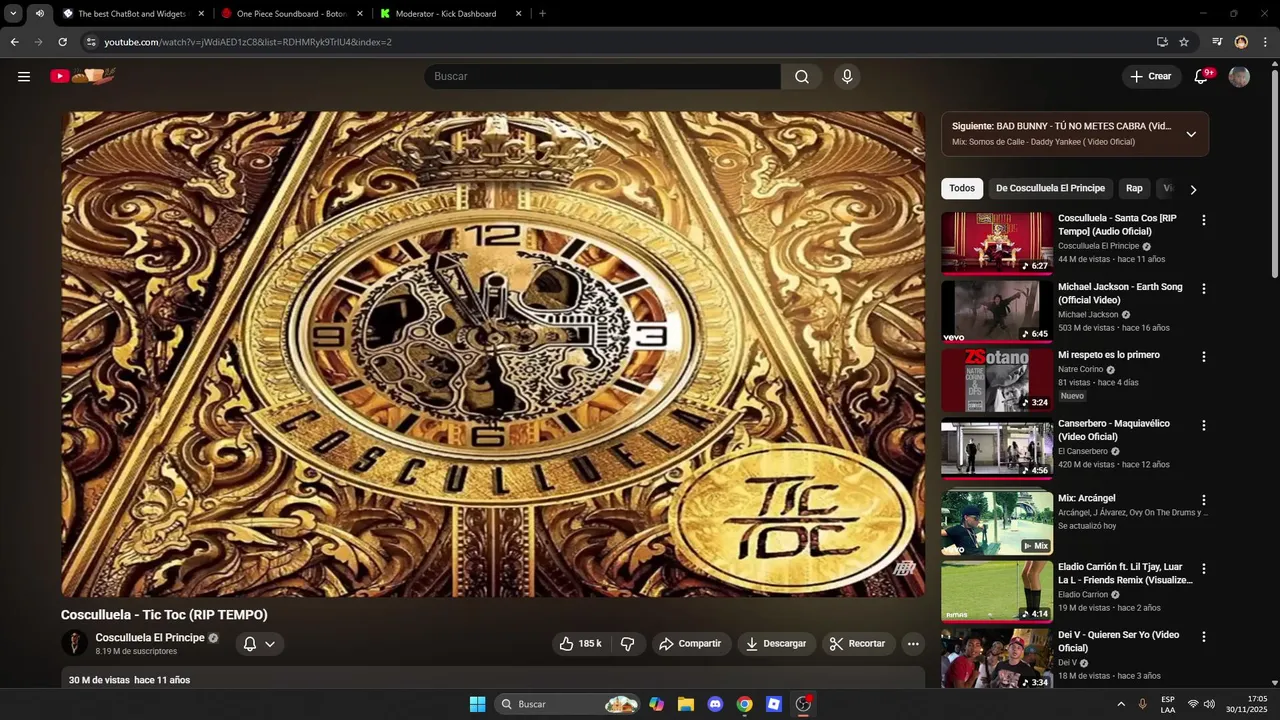The height and width of the screenshot is (720, 1280).
Task: Open Chrome profile avatar
Action: coord(1241,42)
